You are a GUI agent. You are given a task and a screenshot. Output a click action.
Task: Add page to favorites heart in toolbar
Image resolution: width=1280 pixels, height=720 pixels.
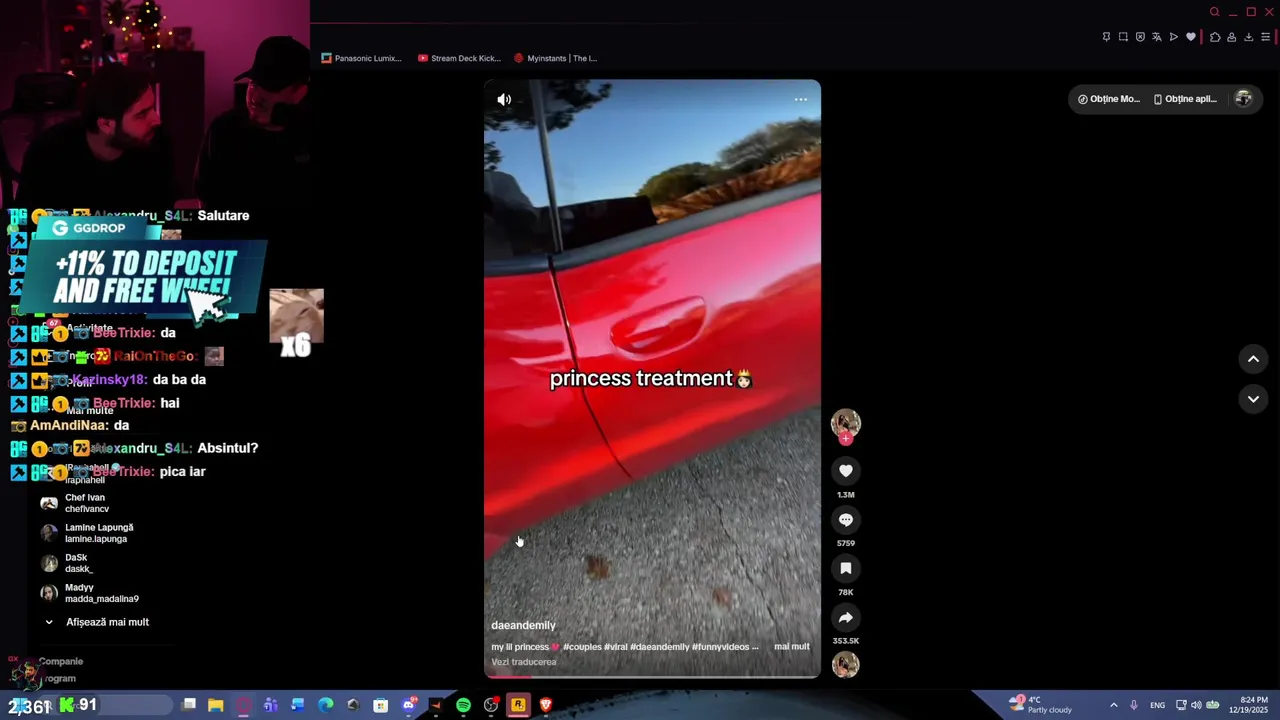click(1191, 37)
